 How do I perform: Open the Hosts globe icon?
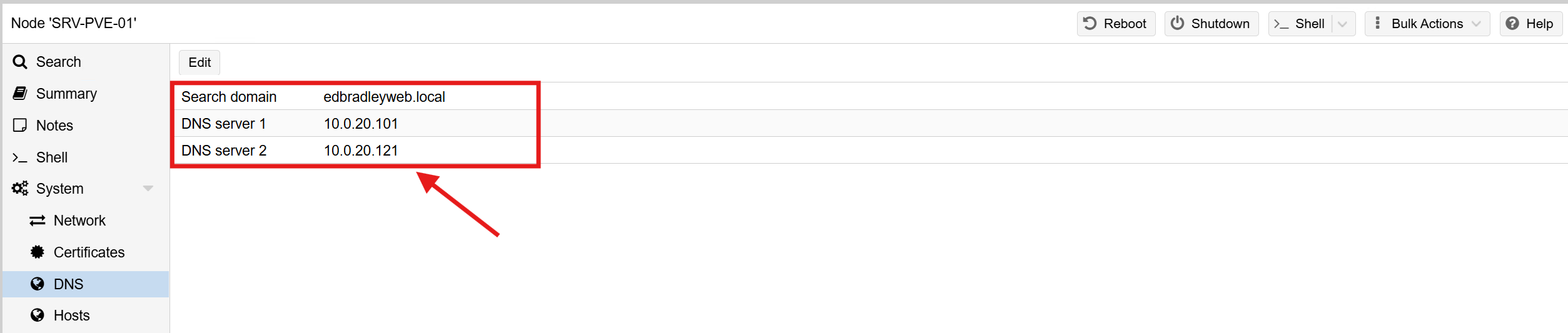[38, 316]
